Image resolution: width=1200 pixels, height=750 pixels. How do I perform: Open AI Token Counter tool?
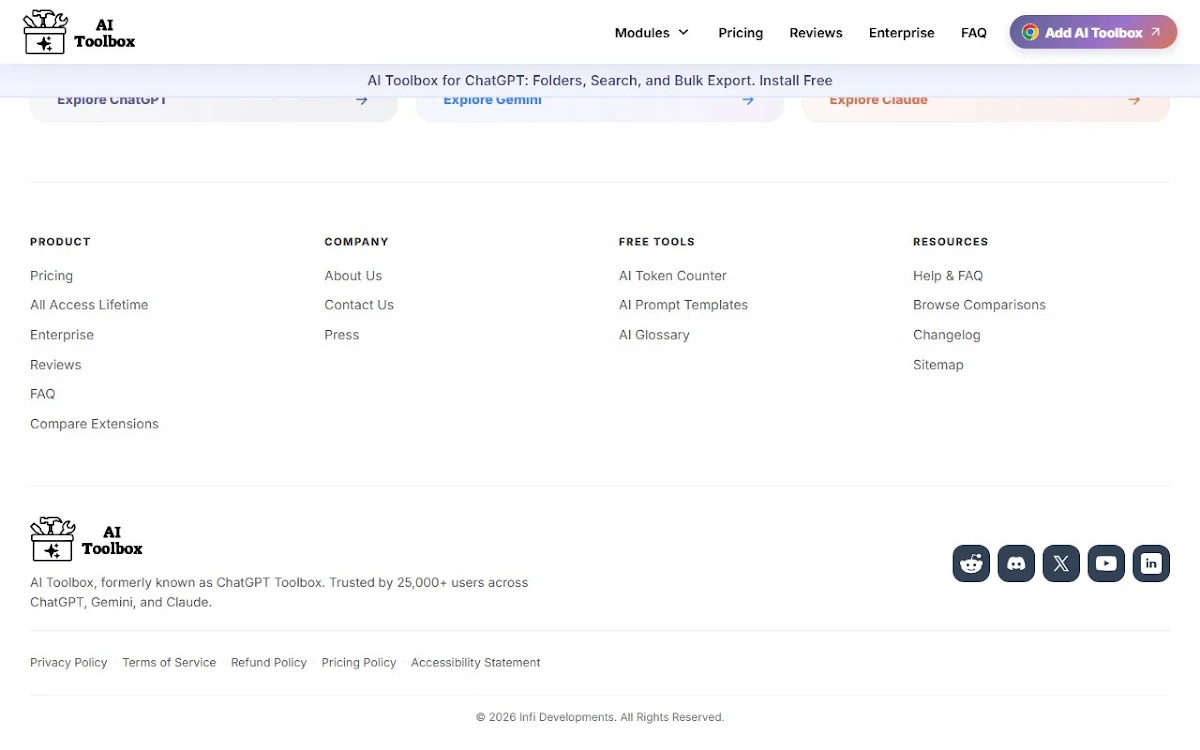673,276
